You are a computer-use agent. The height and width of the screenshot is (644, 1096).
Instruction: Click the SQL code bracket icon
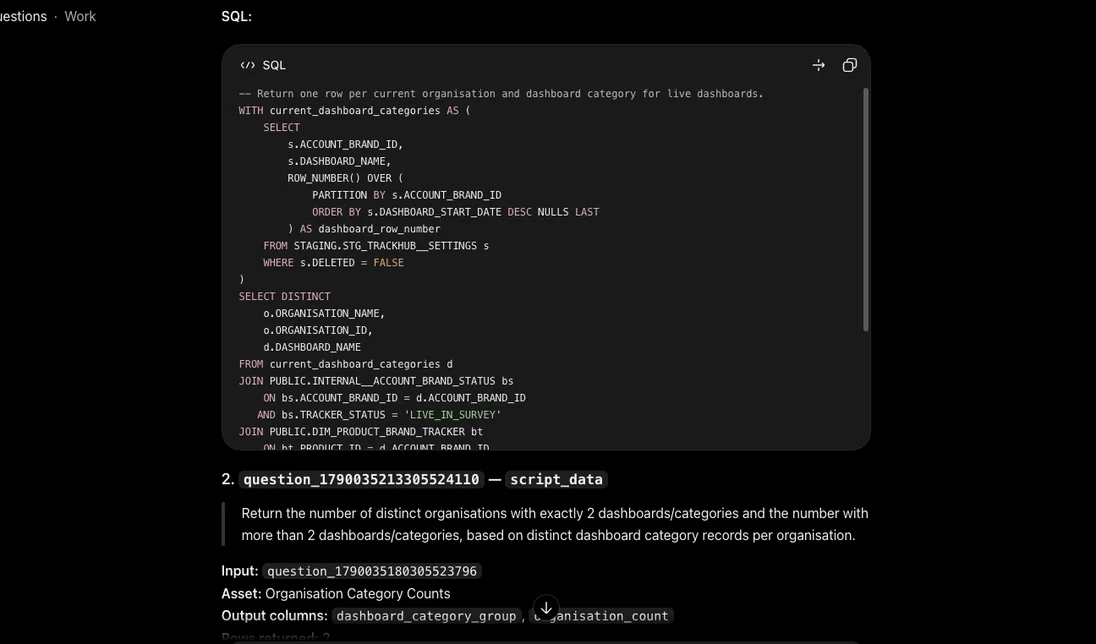pyautogui.click(x=247, y=65)
